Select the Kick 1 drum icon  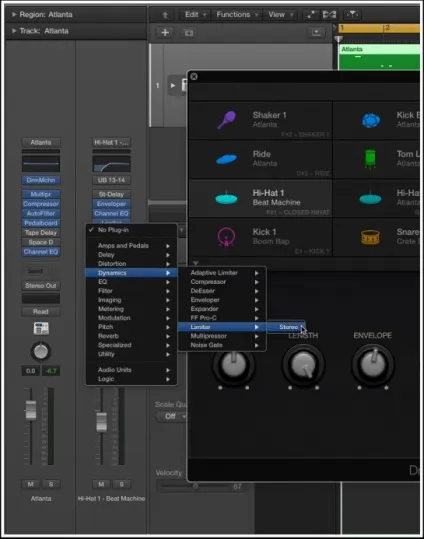click(226, 237)
